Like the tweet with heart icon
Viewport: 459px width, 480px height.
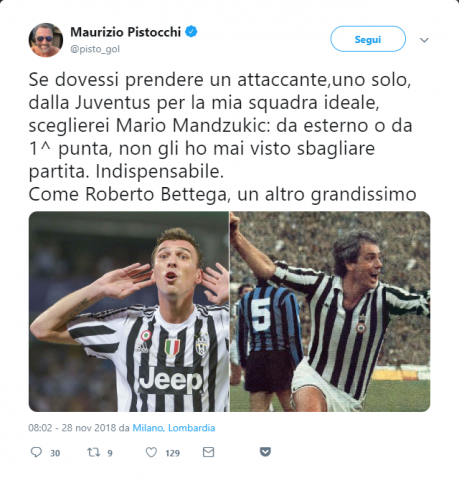[151, 452]
